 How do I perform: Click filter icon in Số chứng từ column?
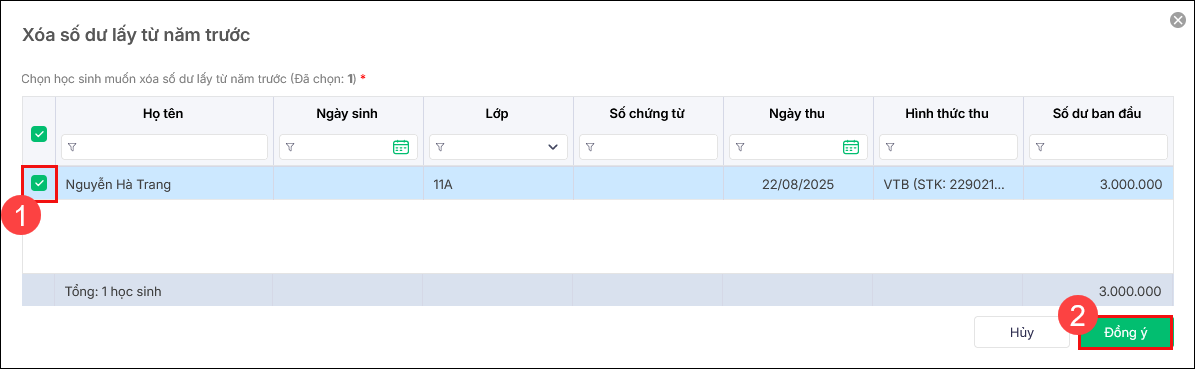coord(590,147)
